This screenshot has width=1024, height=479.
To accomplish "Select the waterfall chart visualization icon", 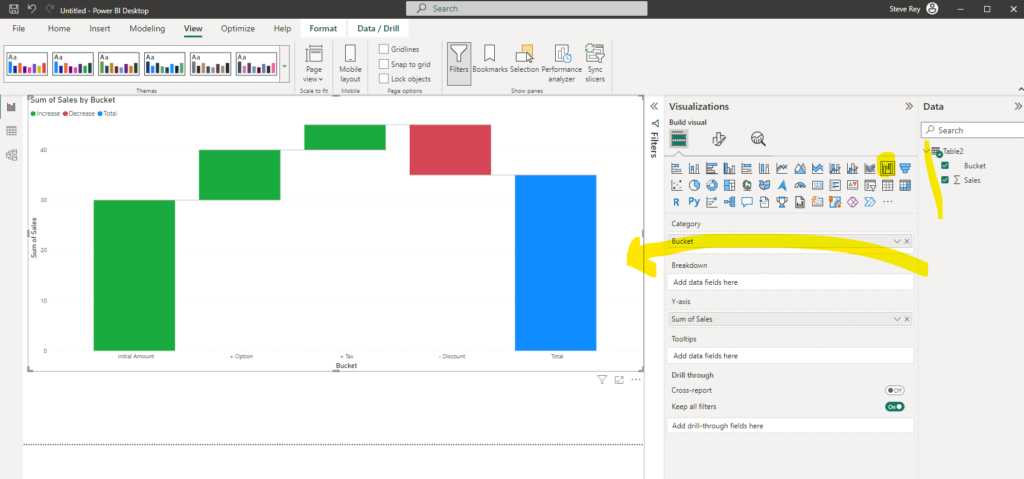I will point(887,168).
